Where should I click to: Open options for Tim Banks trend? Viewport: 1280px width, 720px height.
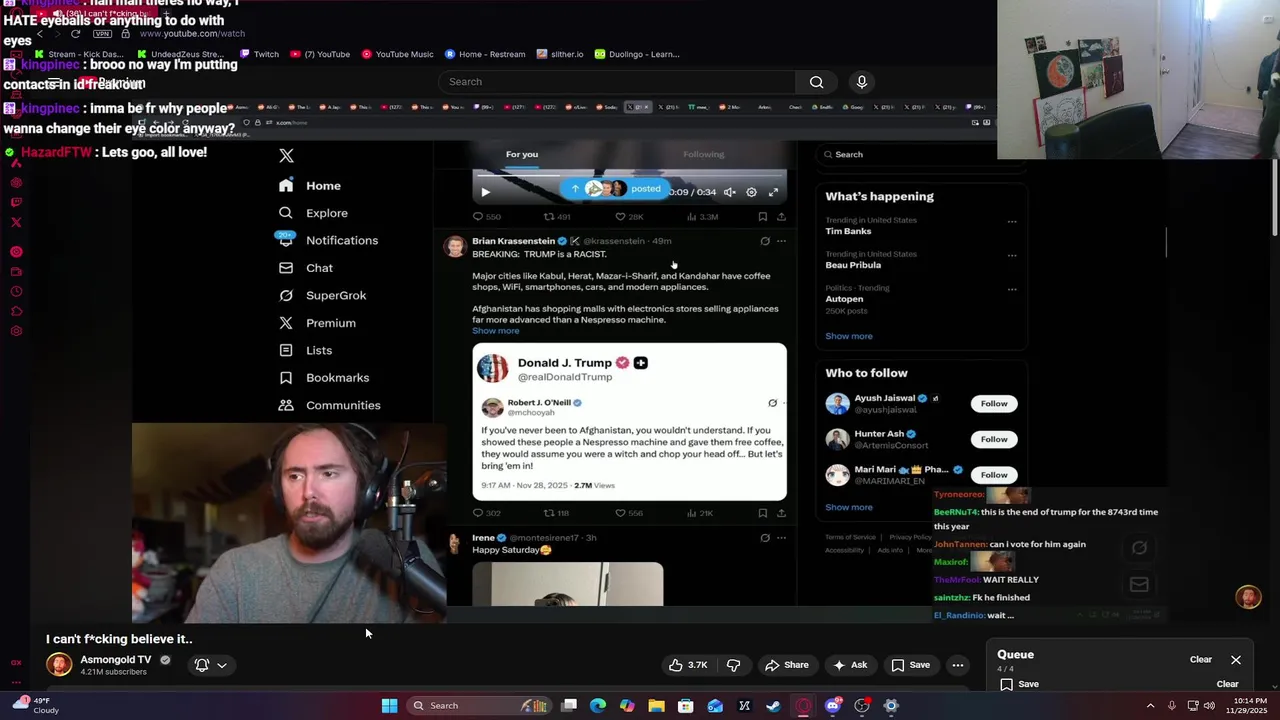pos(1012,221)
